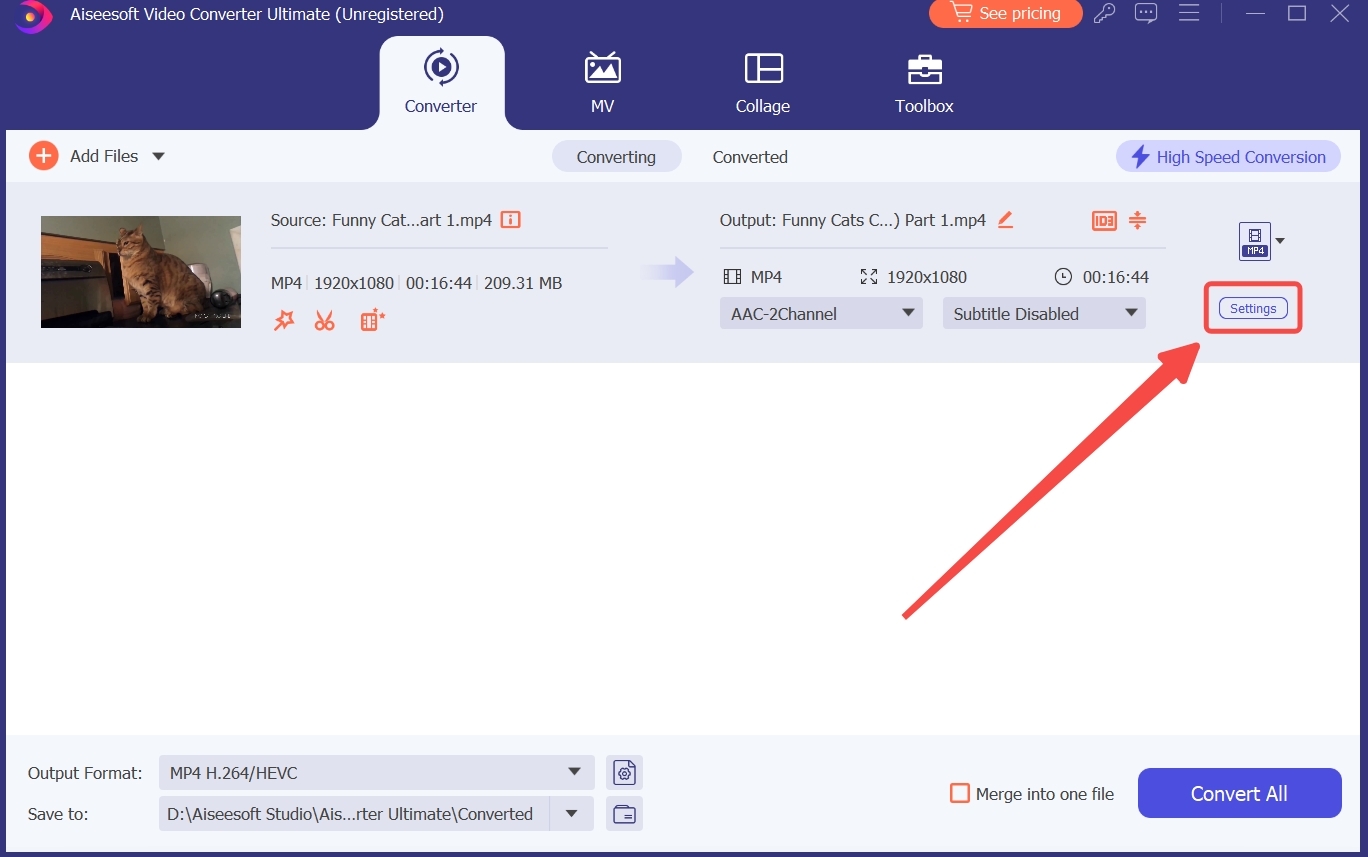Viewport: 1368px width, 857px height.
Task: Show the Converted list
Action: tap(750, 156)
